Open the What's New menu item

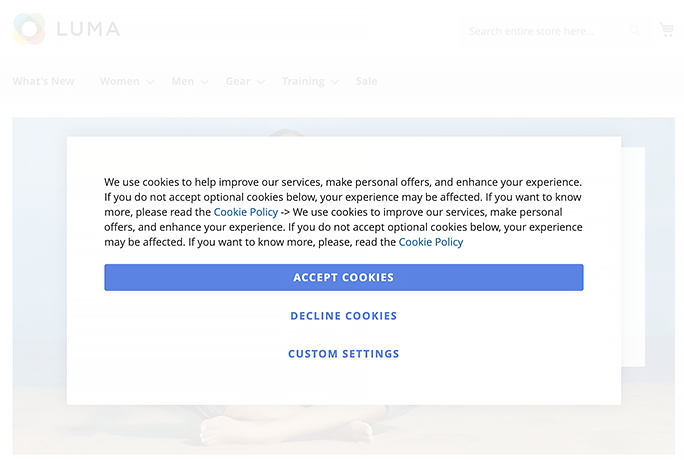click(43, 81)
